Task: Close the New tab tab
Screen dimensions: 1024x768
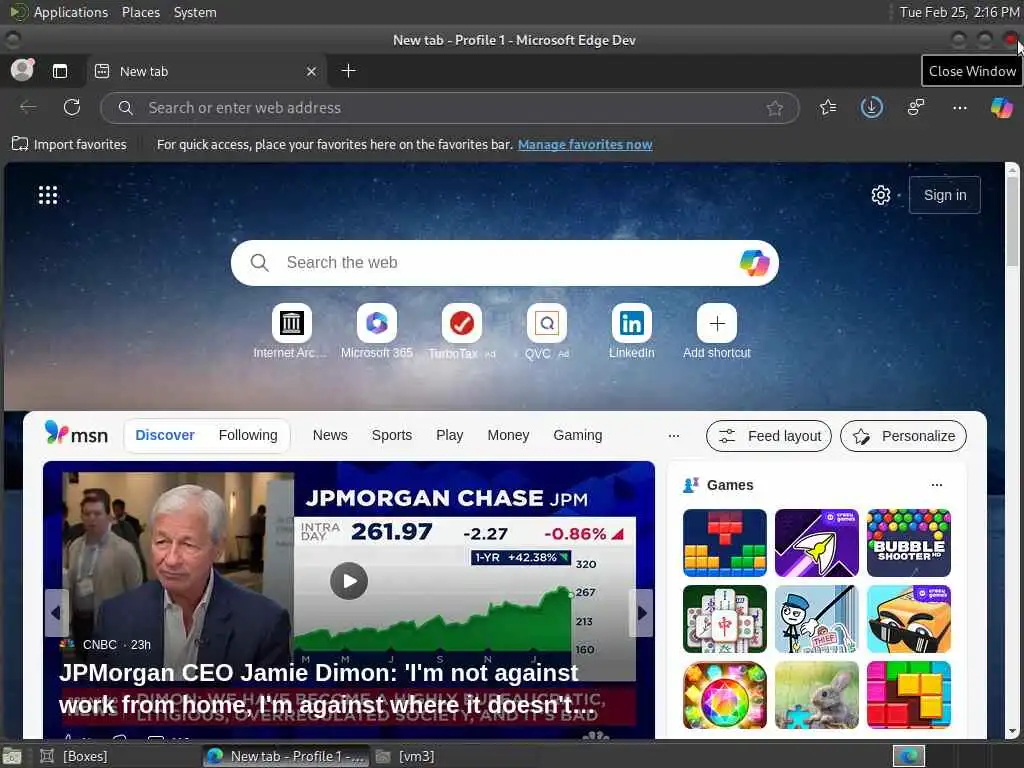Action: pos(312,71)
